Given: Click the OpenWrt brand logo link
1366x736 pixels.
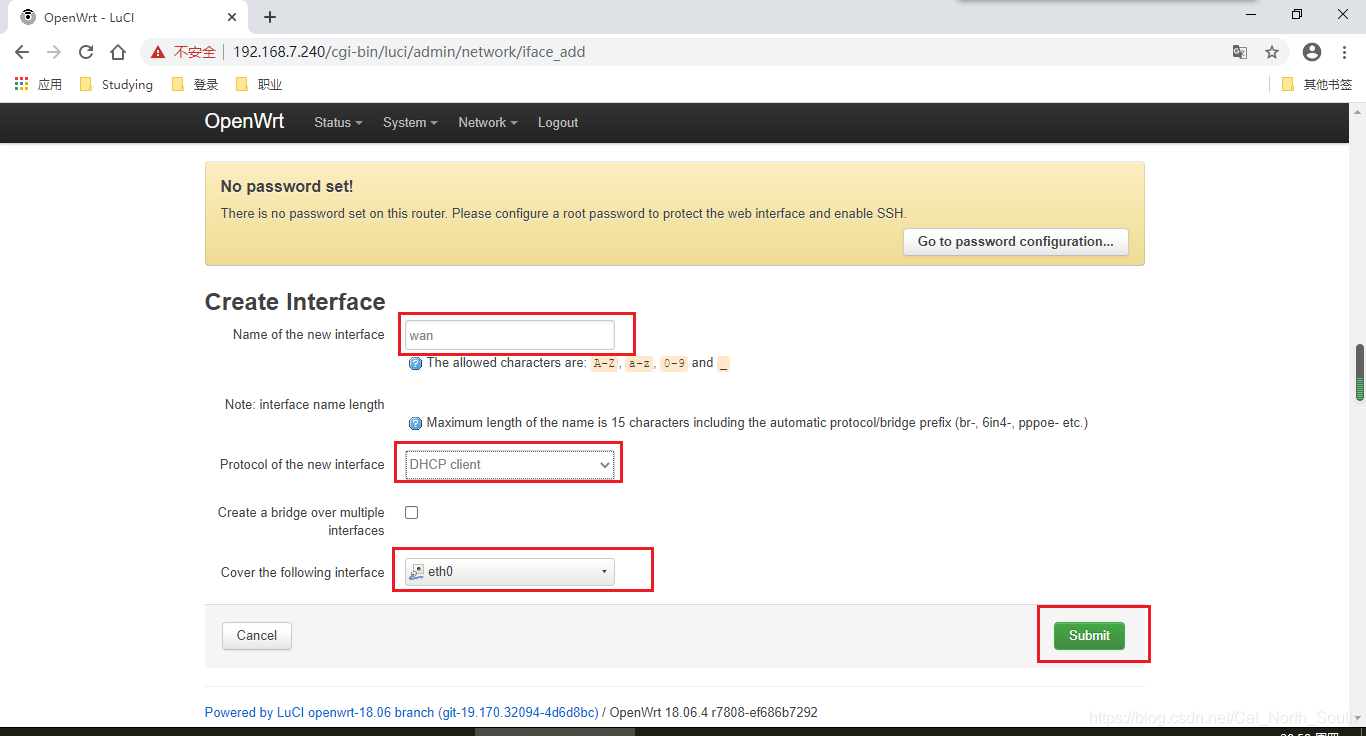Looking at the screenshot, I should pos(244,121).
